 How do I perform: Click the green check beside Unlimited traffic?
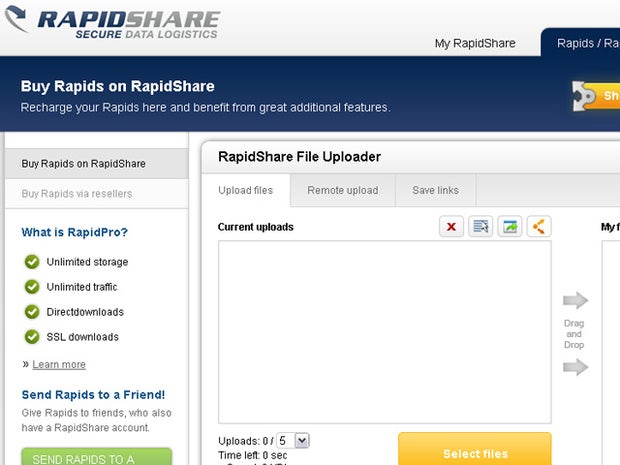(32, 287)
